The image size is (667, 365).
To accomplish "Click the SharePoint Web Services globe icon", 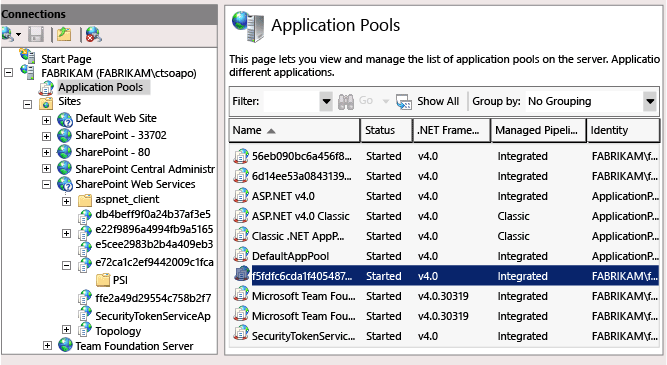I will [65, 184].
